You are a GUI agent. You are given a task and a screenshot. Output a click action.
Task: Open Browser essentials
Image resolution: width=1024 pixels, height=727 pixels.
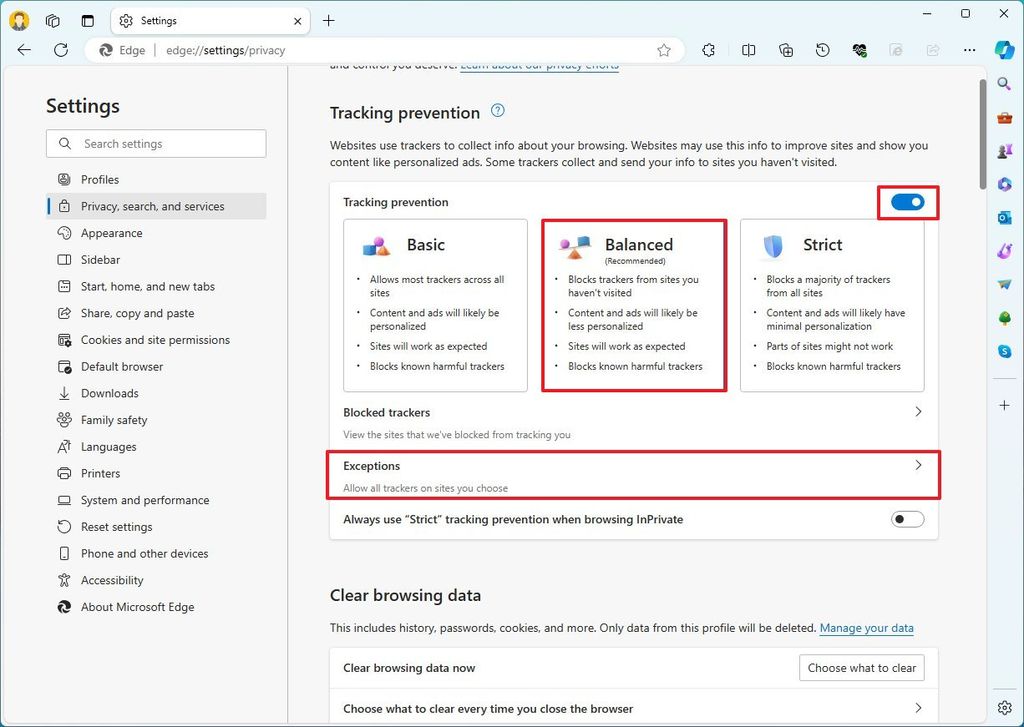859,50
